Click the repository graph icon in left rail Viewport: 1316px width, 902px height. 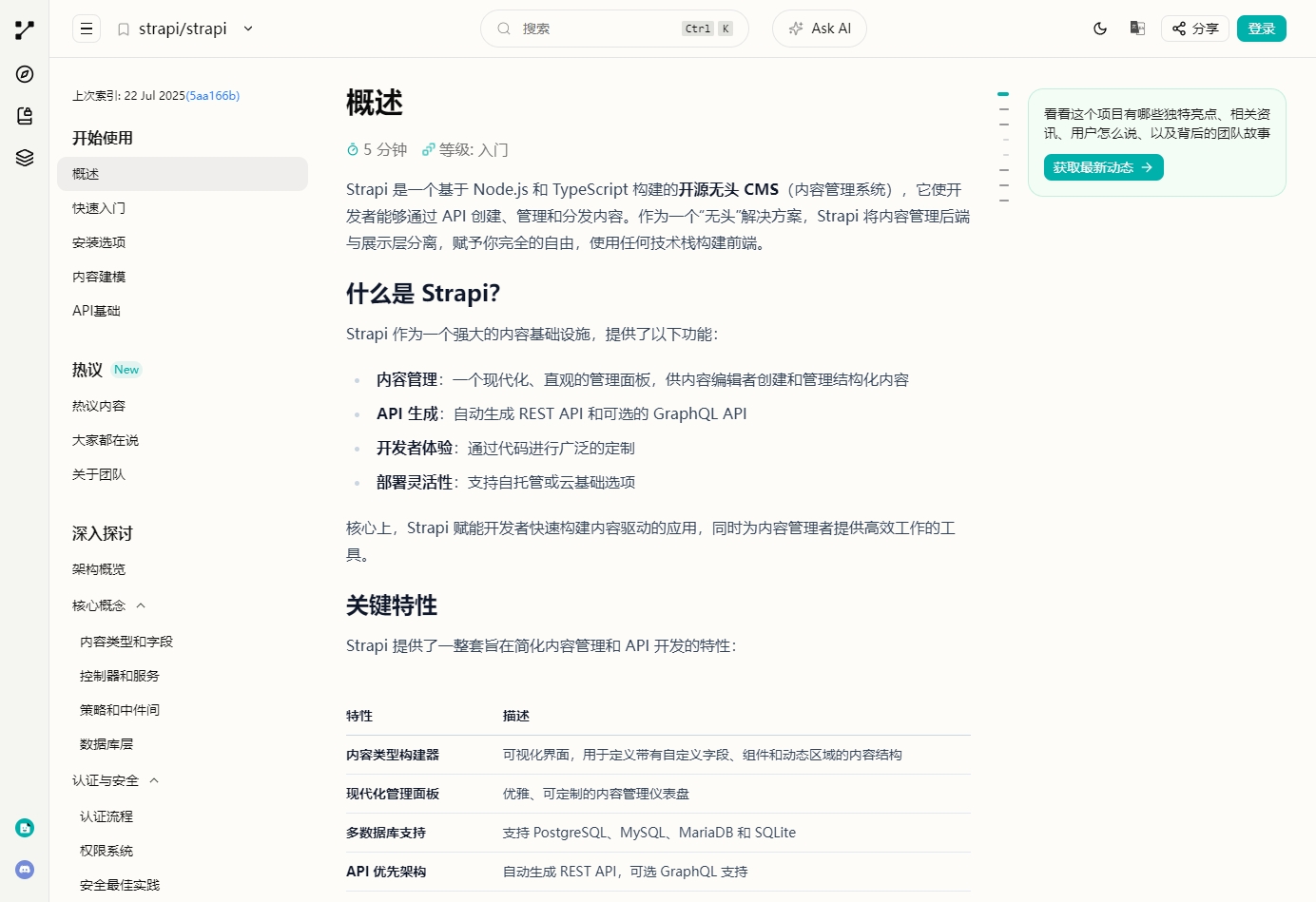tap(25, 30)
